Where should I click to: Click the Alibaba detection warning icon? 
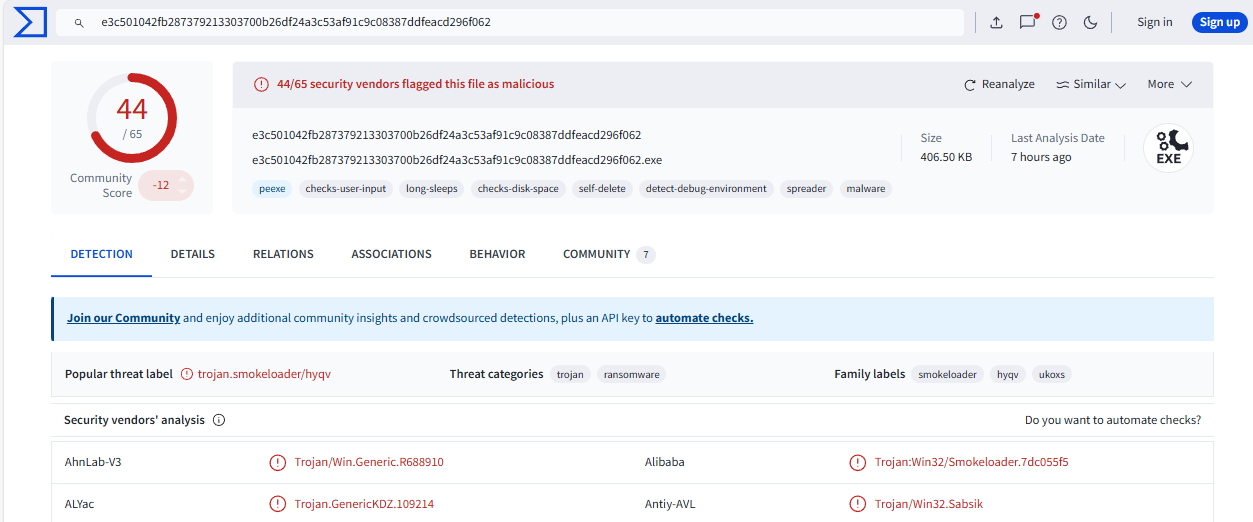coord(857,462)
